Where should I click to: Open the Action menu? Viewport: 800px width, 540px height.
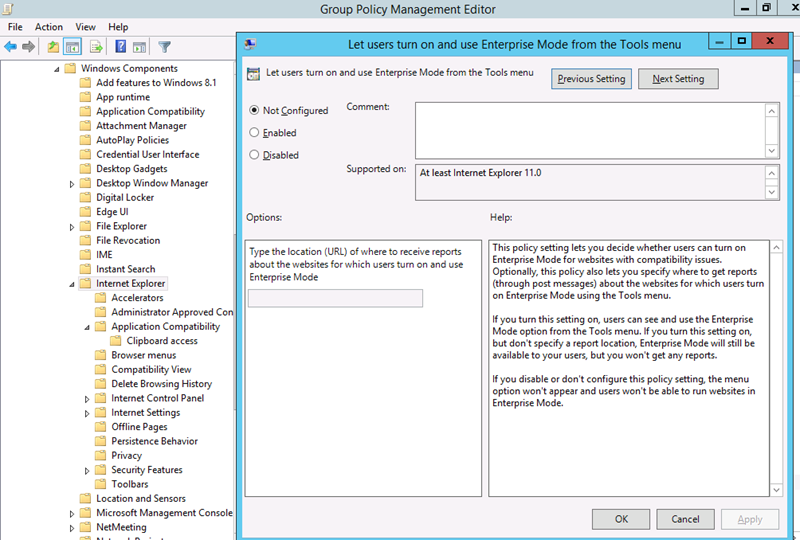(48, 27)
